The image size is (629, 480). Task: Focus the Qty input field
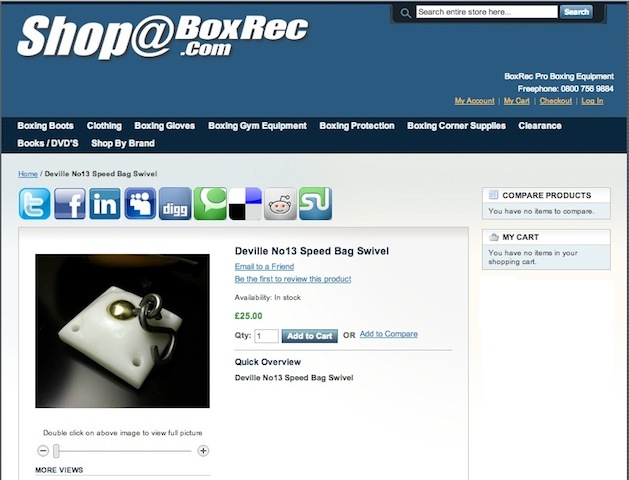[266, 336]
